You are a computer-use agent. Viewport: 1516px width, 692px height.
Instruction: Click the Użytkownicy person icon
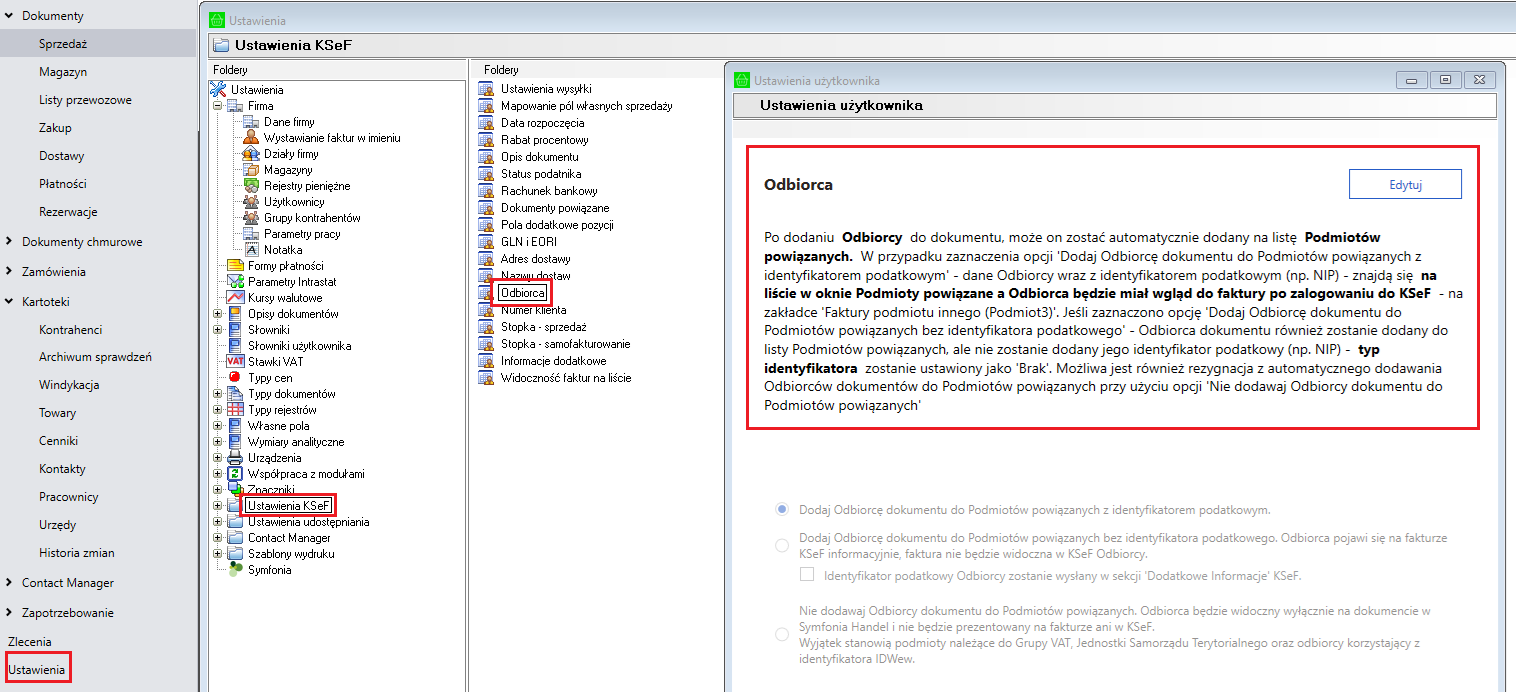point(252,202)
